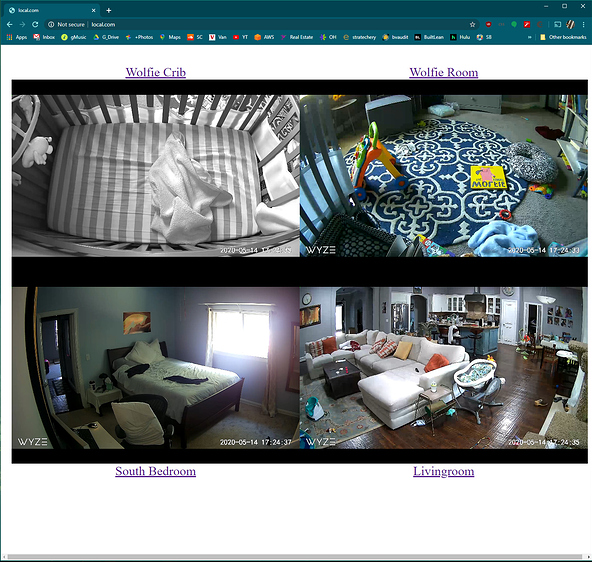Open the G_Drive bookmark

tap(106, 37)
